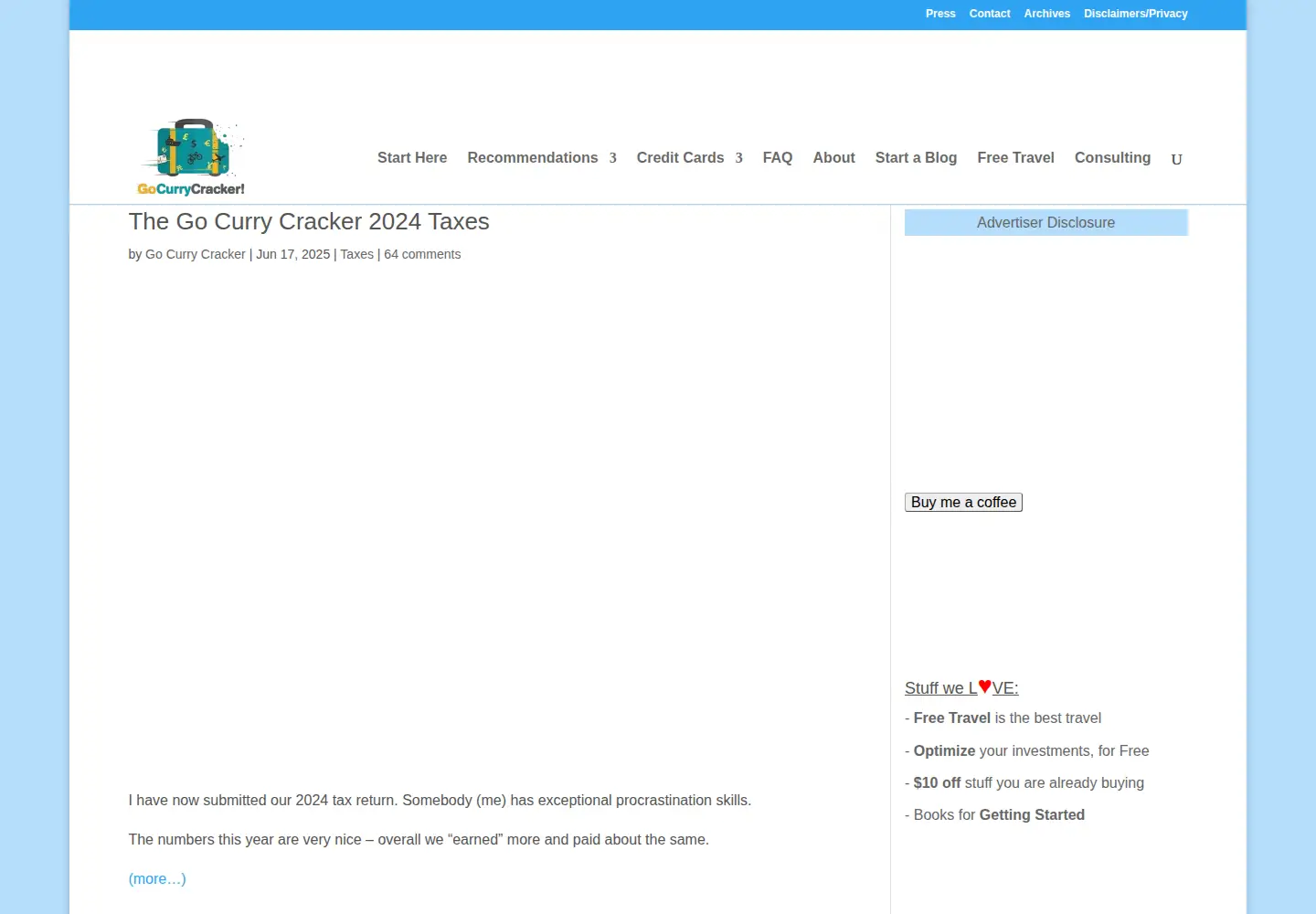
Task: Click the Buy me a coffee button
Action: (x=963, y=503)
